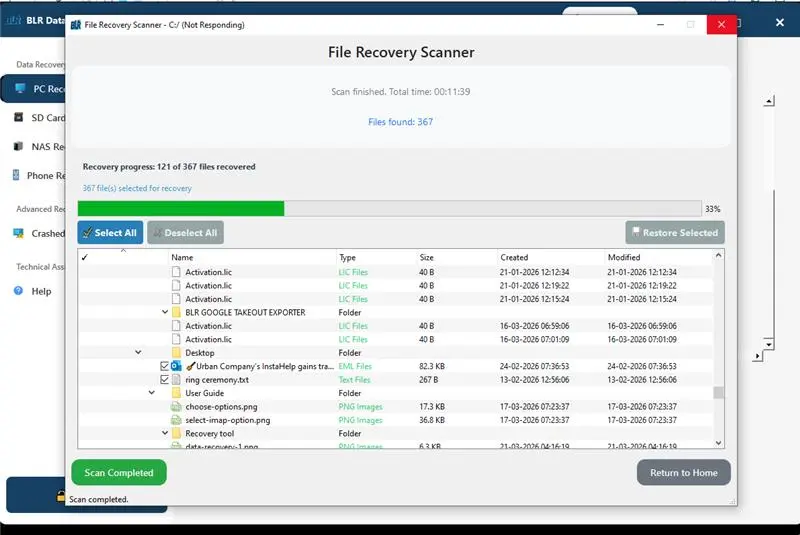Click the Outlook icon on the EML file

click(x=177, y=367)
